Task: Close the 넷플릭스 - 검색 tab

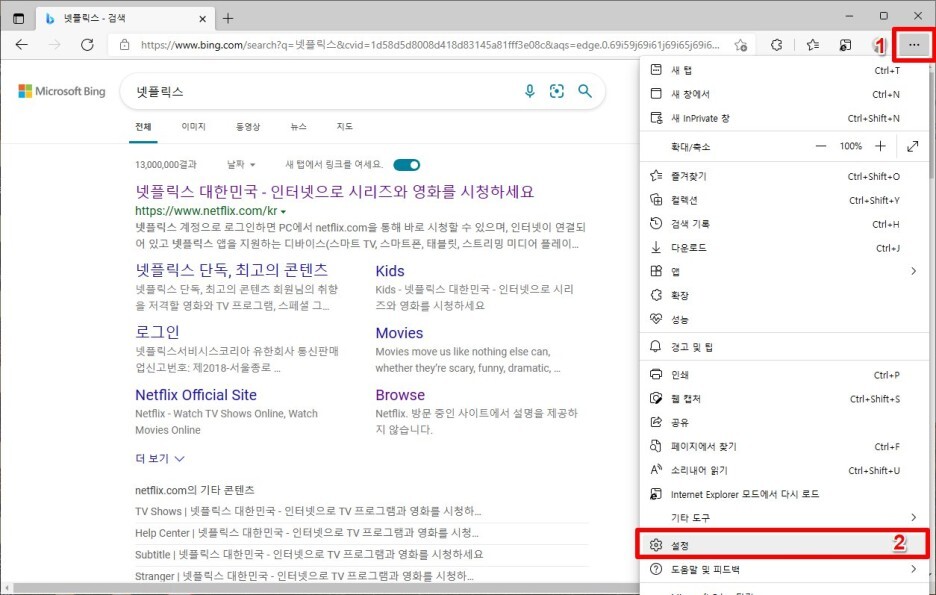Action: tap(202, 19)
